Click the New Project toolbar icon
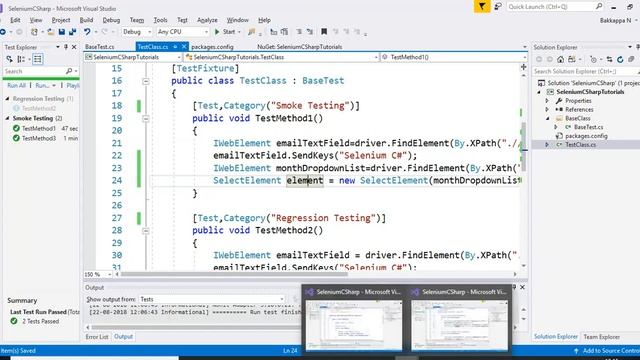Image resolution: width=640 pixels, height=360 pixels. [x=34, y=31]
